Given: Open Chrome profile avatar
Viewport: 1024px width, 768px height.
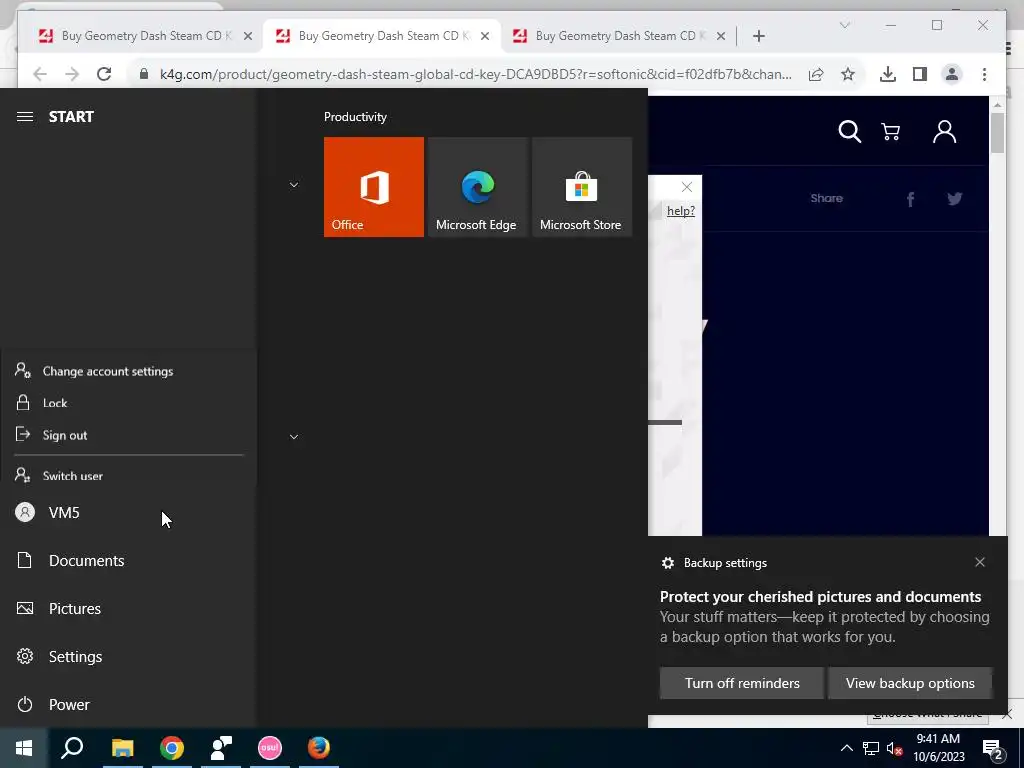Looking at the screenshot, I should [952, 74].
